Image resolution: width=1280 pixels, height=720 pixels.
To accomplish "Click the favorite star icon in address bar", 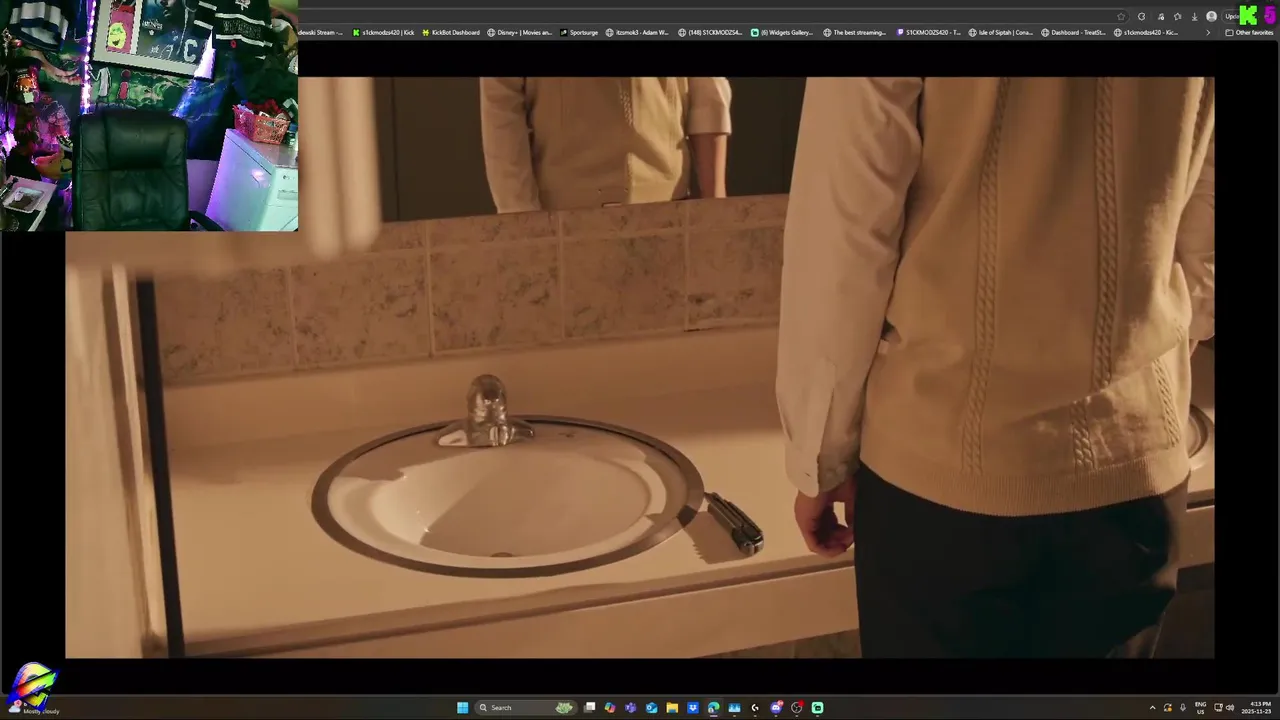I will tap(1121, 17).
